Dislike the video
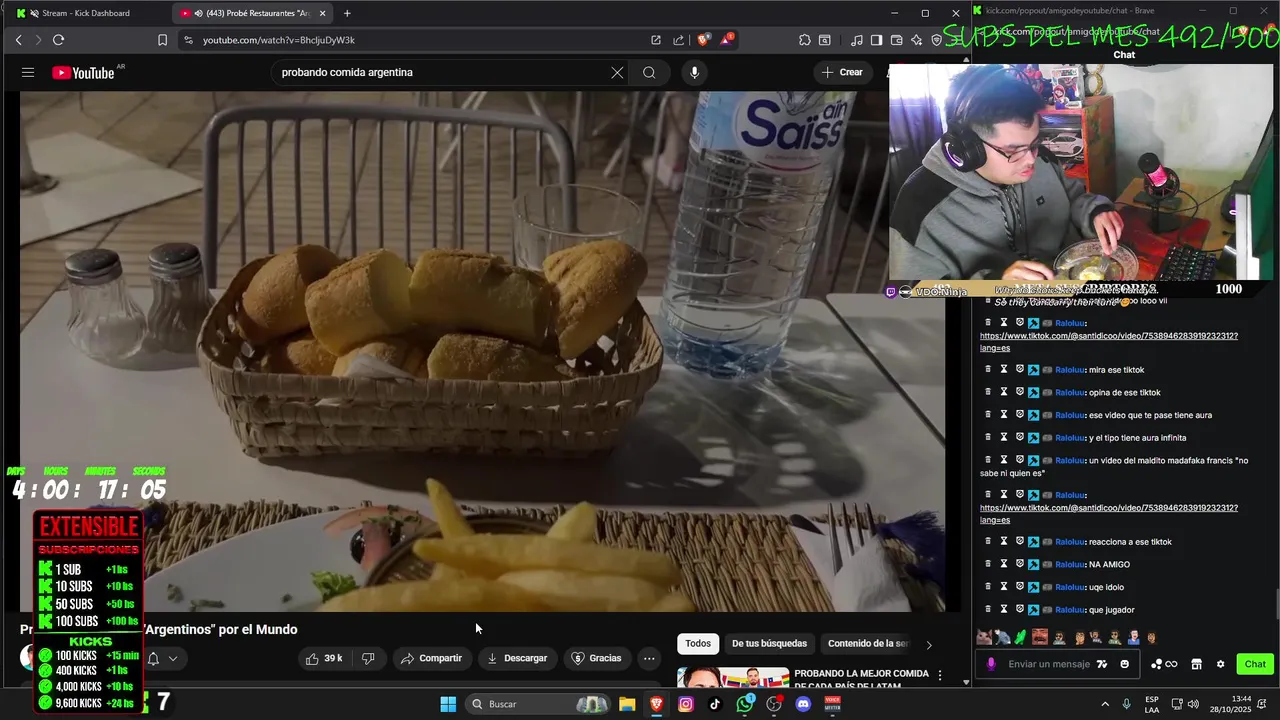This screenshot has height=720, width=1280. pyautogui.click(x=367, y=658)
